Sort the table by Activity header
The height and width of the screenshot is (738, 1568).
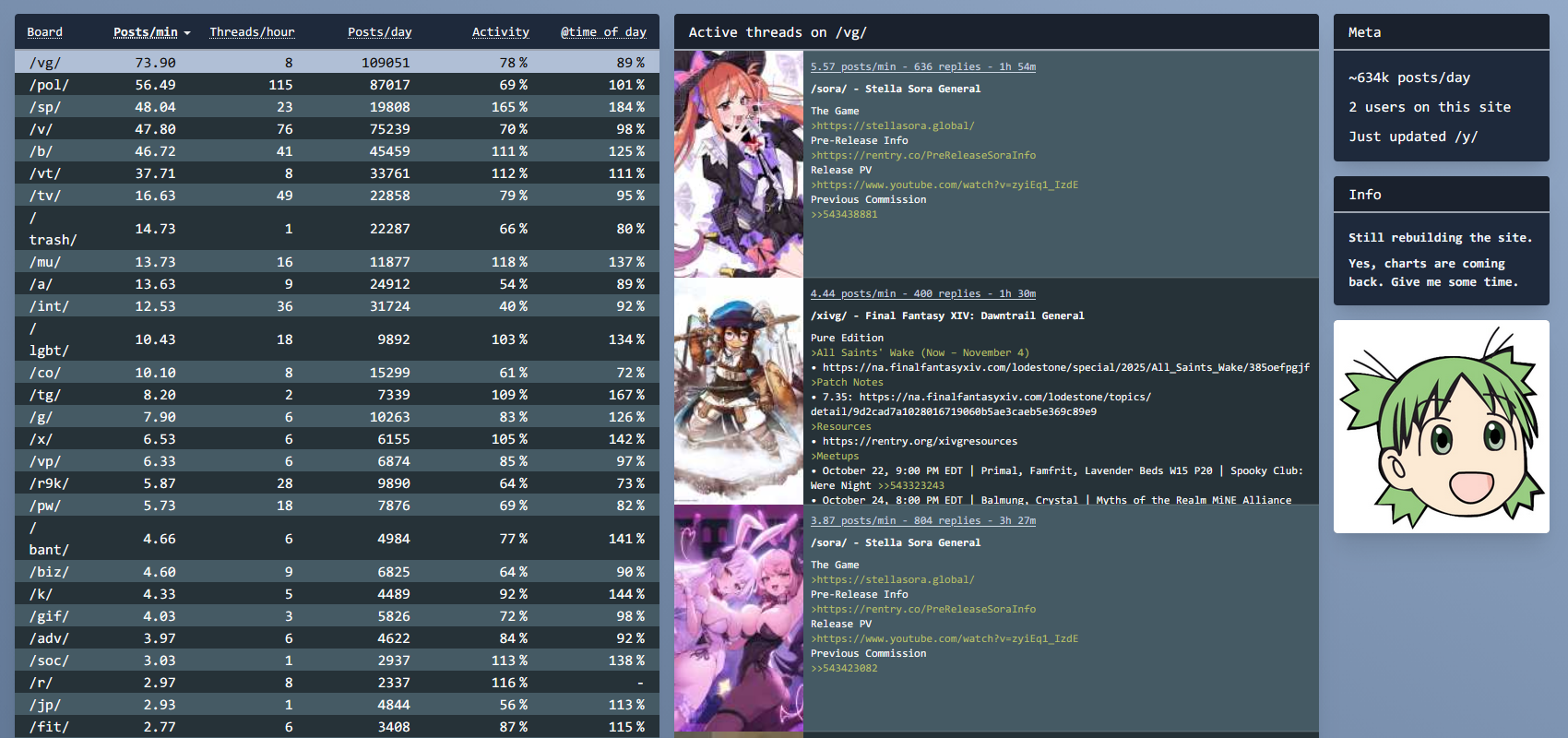pos(501,32)
